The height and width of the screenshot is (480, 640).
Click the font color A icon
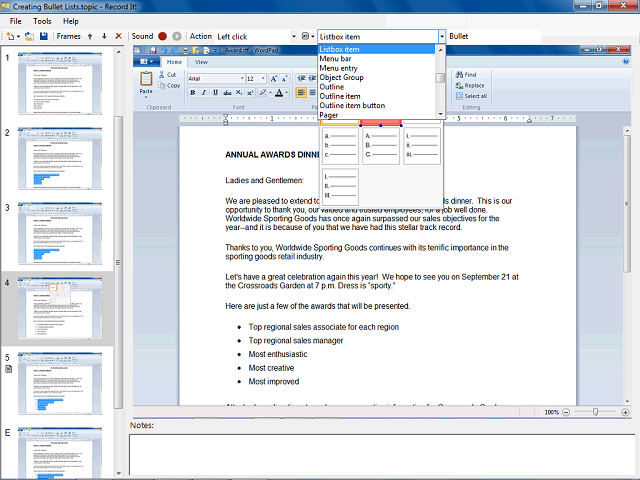pos(279,93)
